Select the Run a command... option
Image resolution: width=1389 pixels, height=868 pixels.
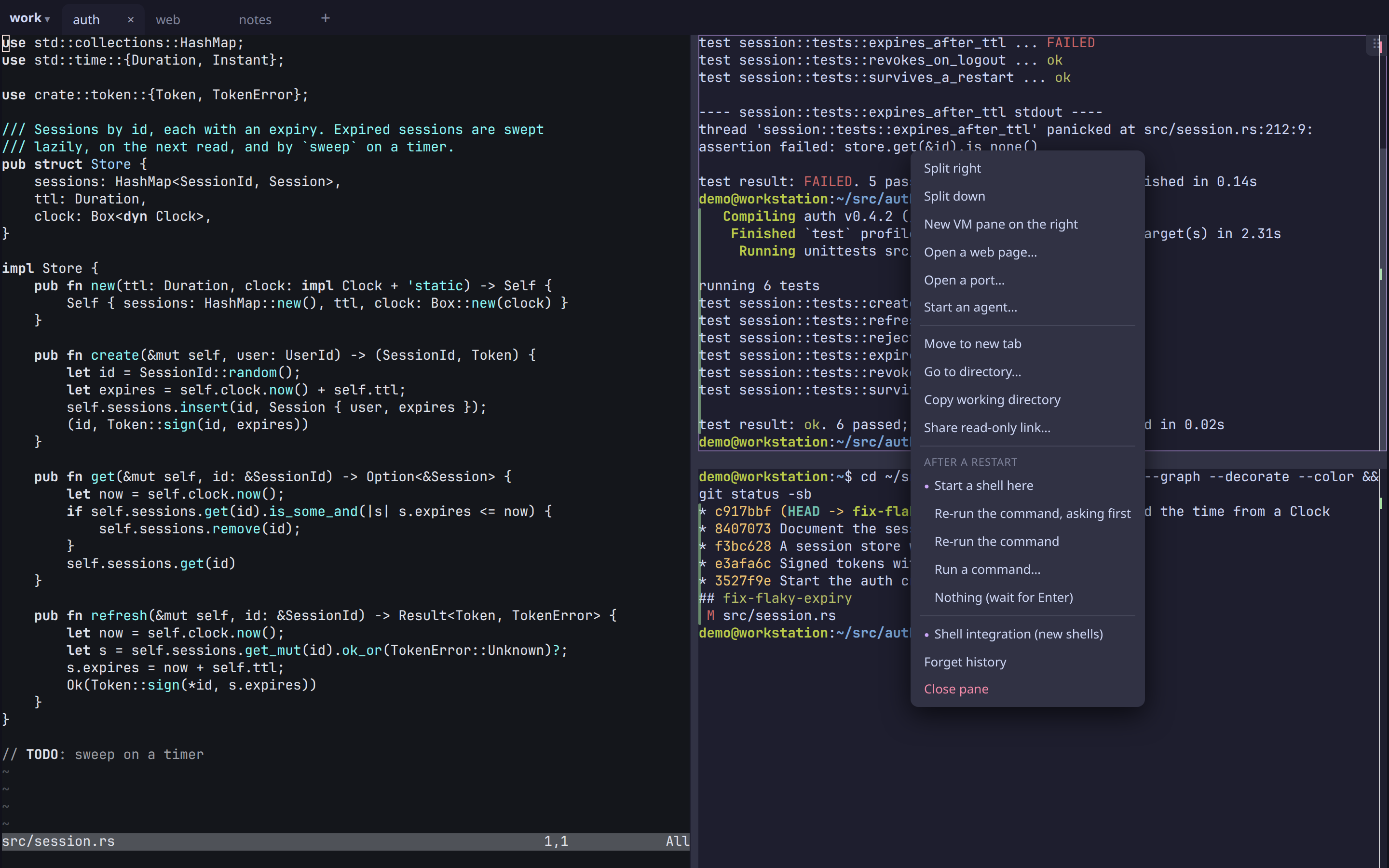[x=1027, y=570]
